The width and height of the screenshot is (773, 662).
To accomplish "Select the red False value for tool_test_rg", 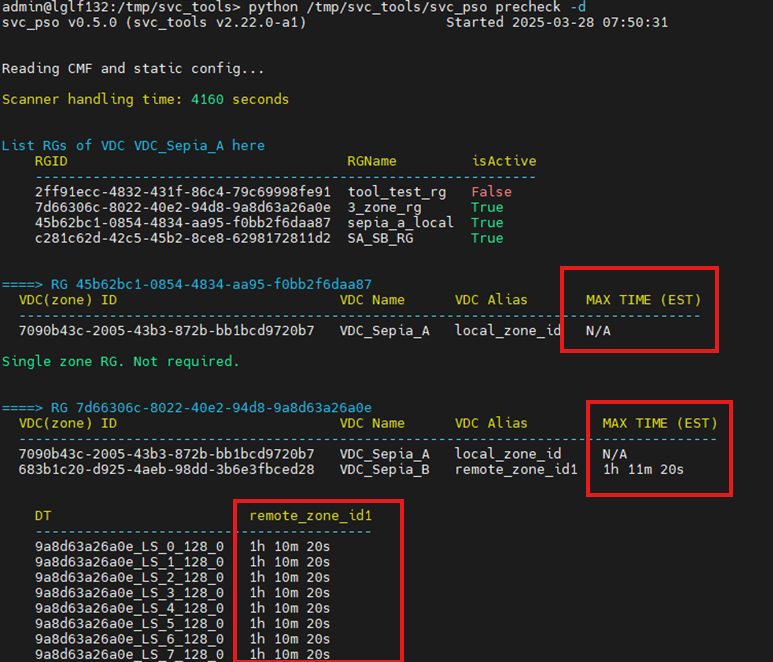I will click(x=491, y=192).
